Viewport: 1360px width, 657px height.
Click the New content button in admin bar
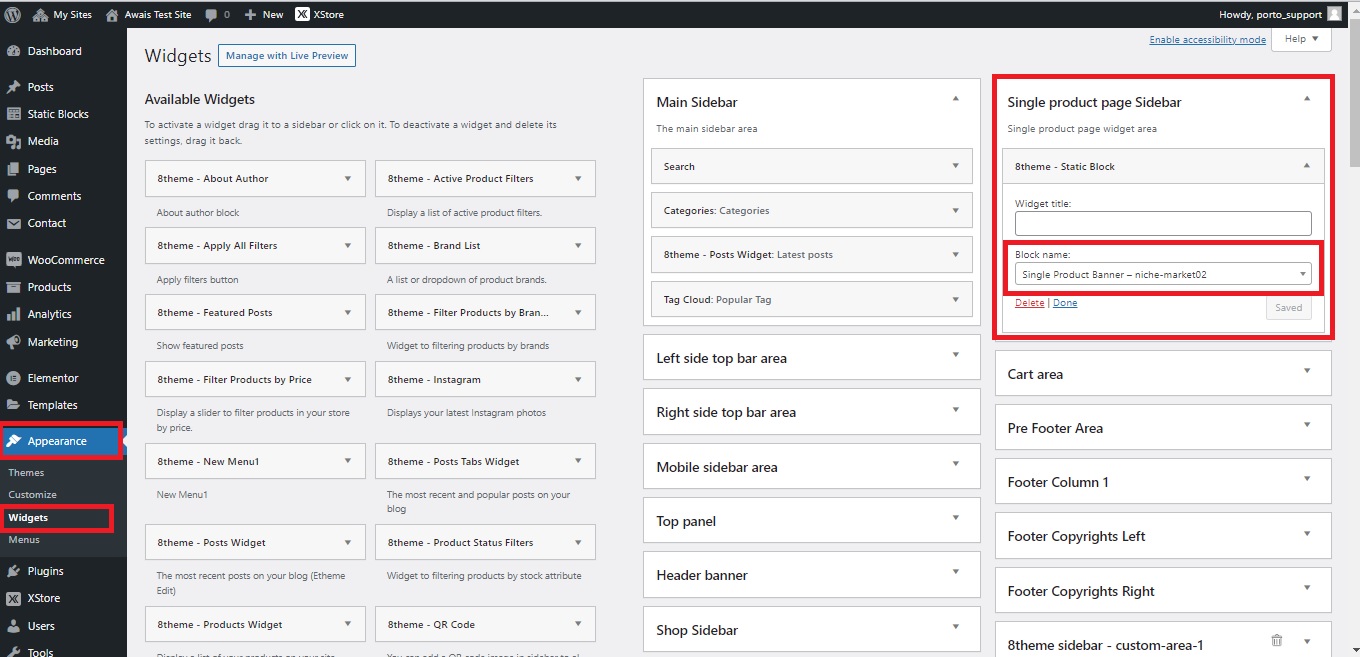point(264,14)
